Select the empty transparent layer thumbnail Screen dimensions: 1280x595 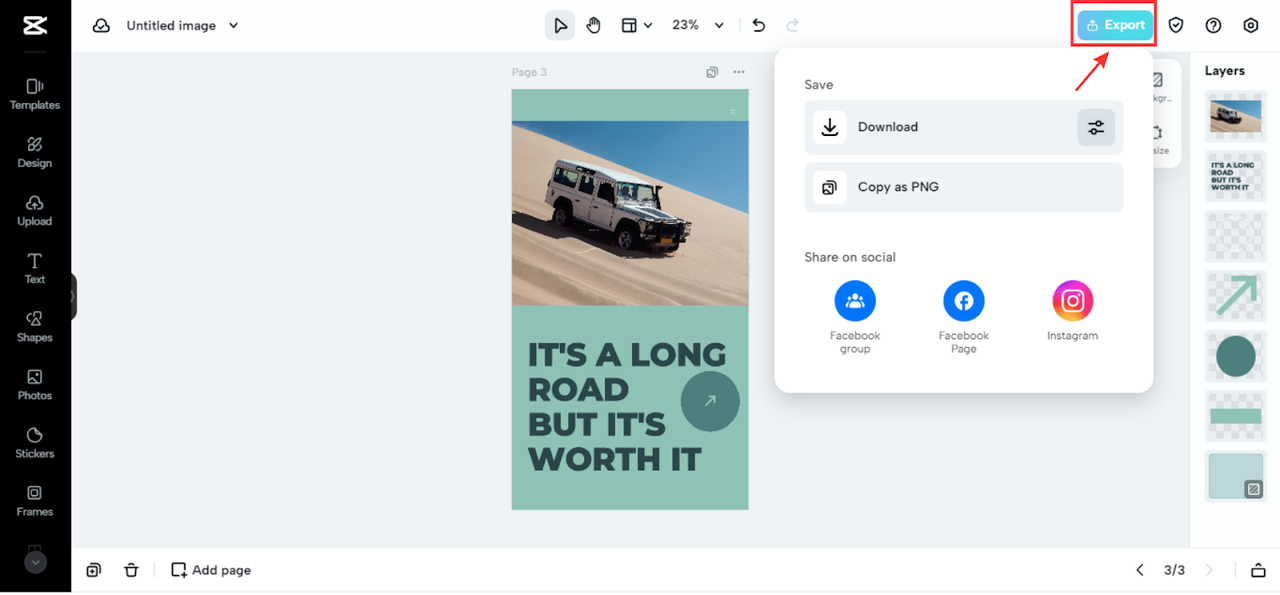tap(1236, 236)
